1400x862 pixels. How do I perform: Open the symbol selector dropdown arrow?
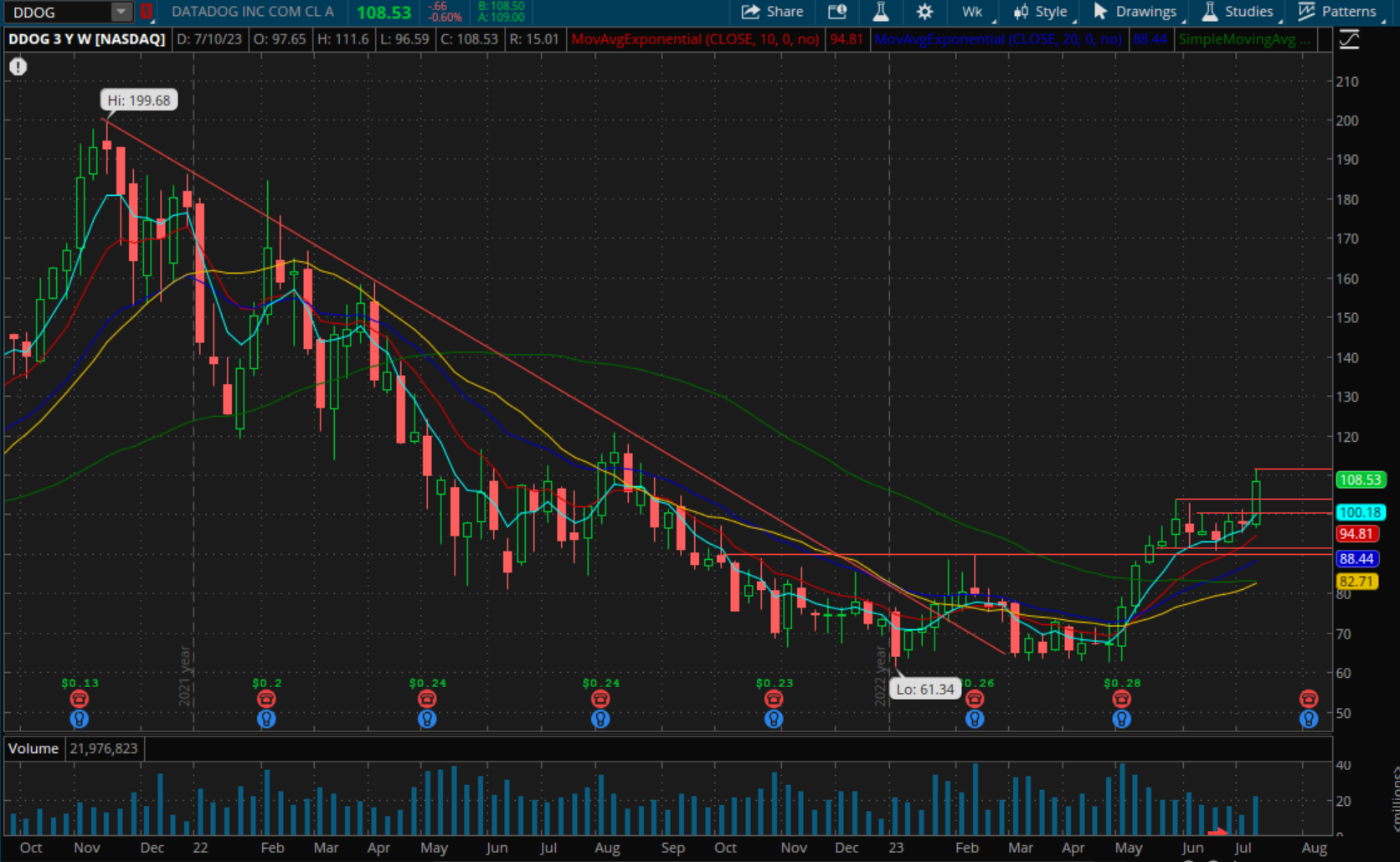pyautogui.click(x=121, y=12)
